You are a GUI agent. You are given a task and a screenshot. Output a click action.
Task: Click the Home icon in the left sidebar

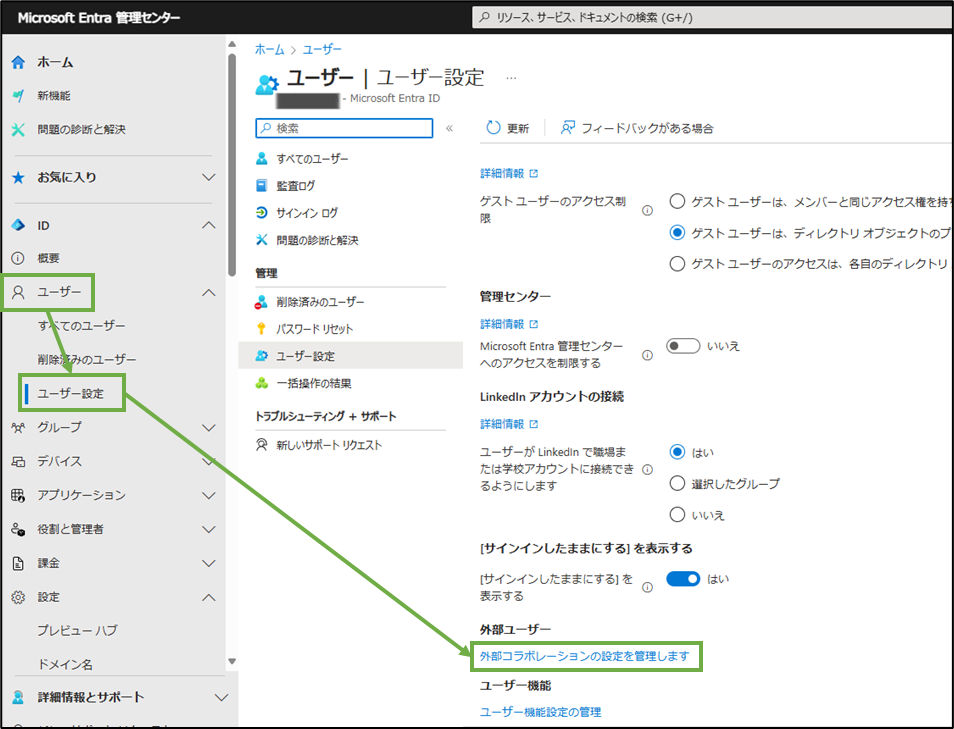coord(18,62)
